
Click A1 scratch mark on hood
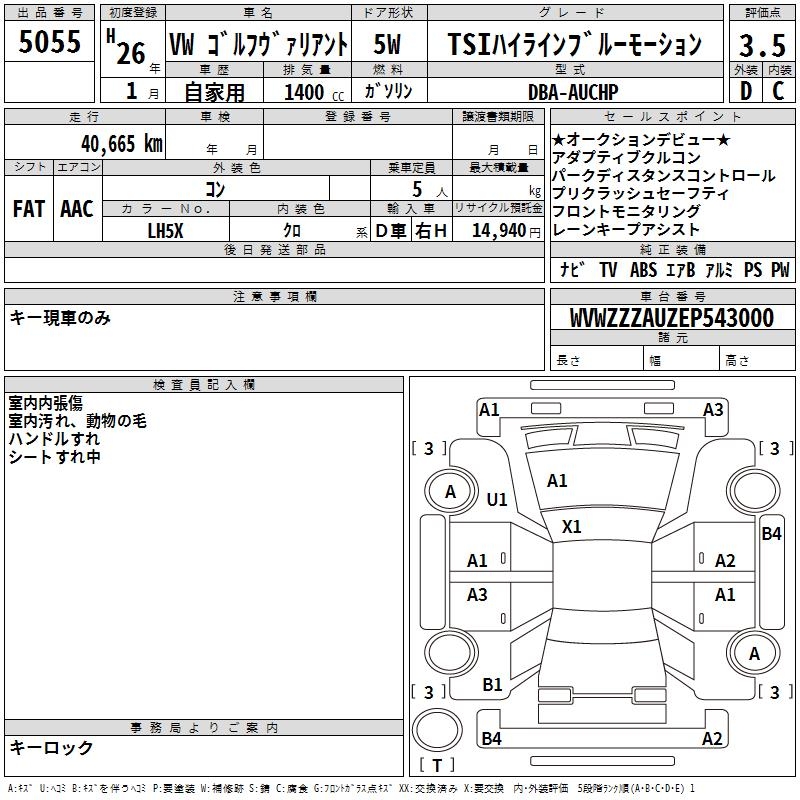tap(557, 481)
